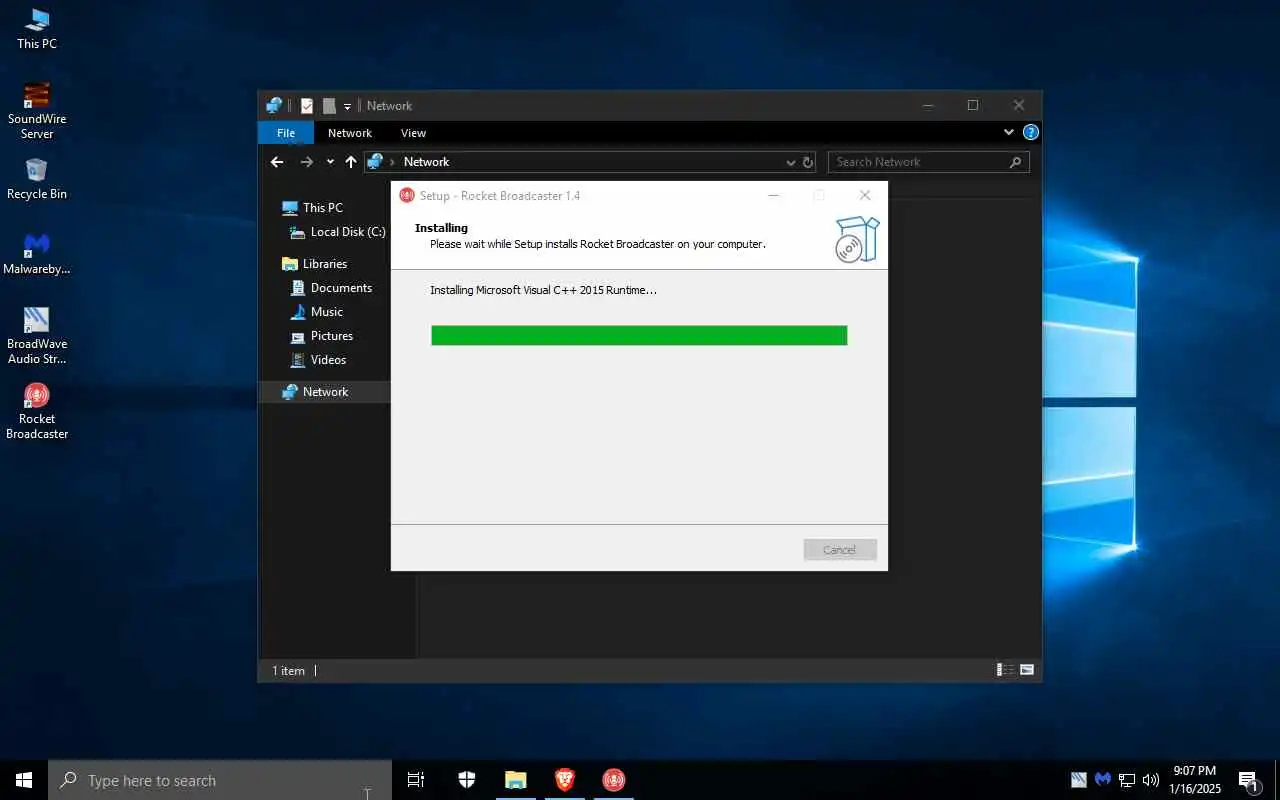Viewport: 1280px width, 800px height.
Task: Select Rocket Broadcaster setup taskbar button
Action: coord(614,780)
